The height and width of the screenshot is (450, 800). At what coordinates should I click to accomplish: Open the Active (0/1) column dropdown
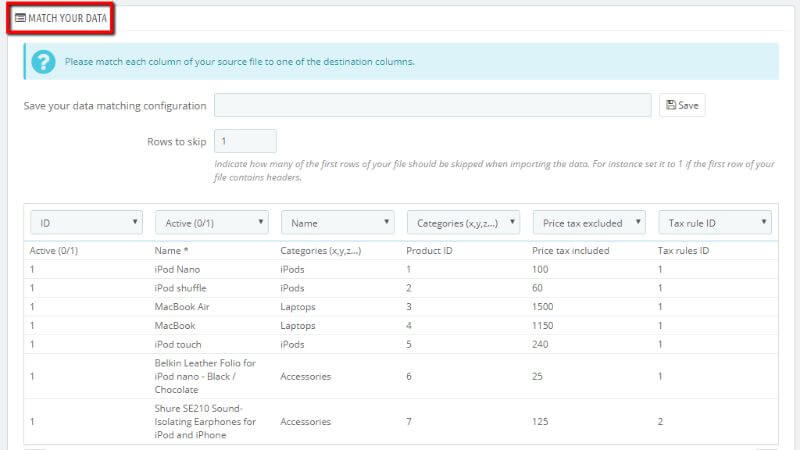click(x=212, y=222)
